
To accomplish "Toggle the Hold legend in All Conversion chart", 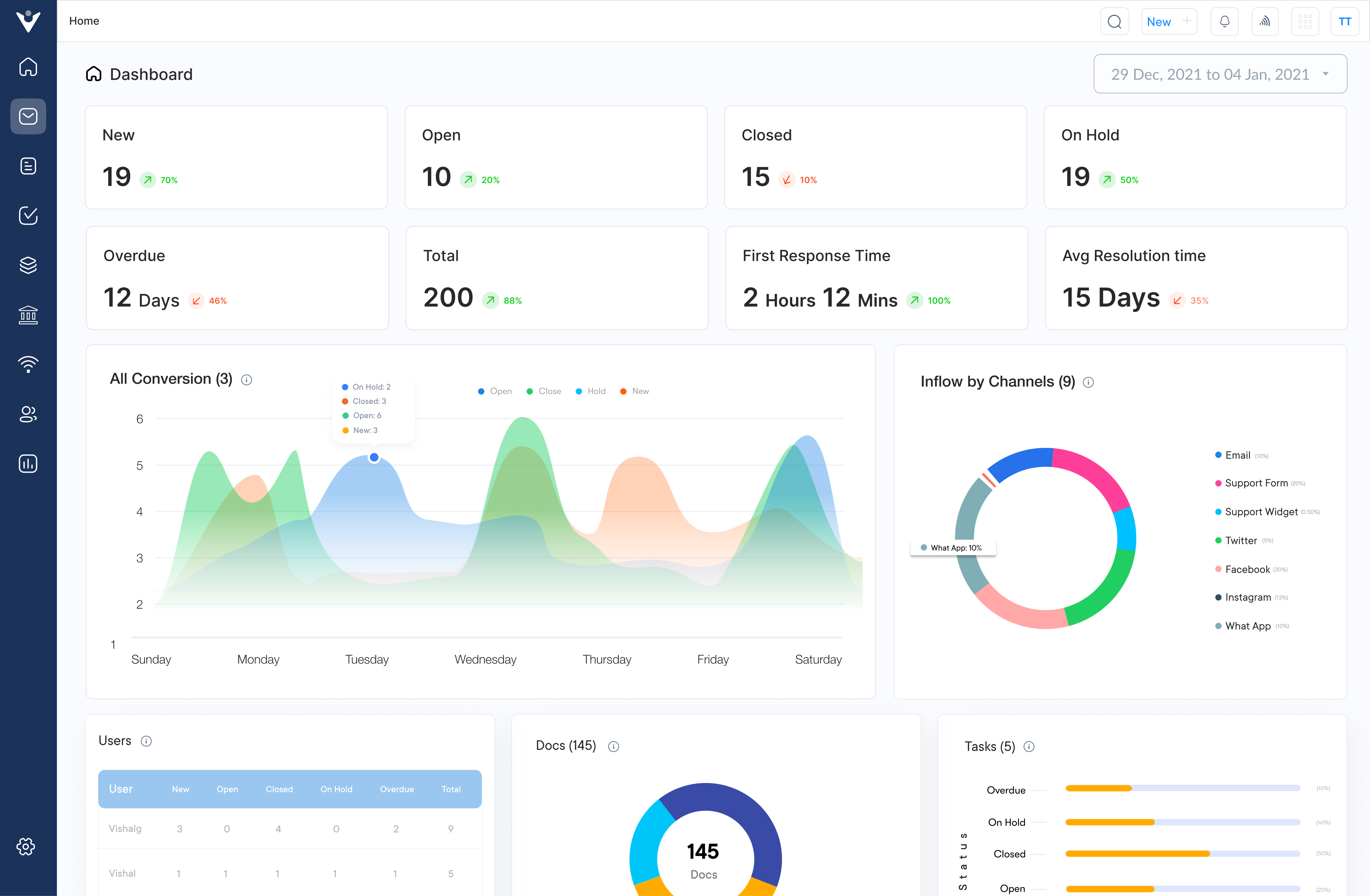I will [590, 391].
